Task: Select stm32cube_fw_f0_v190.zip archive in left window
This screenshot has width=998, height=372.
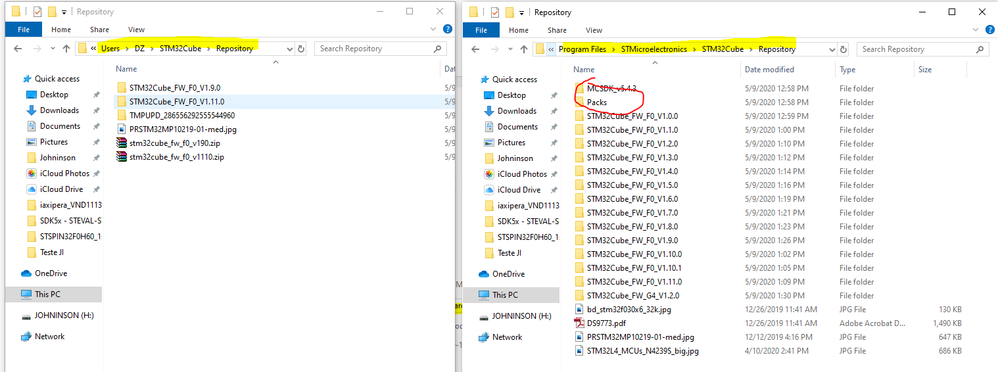Action: (x=169, y=143)
